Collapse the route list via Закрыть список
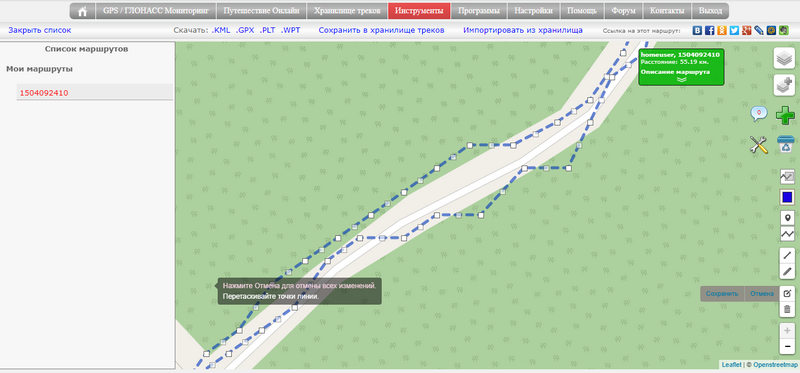The width and height of the screenshot is (800, 373). [x=40, y=30]
